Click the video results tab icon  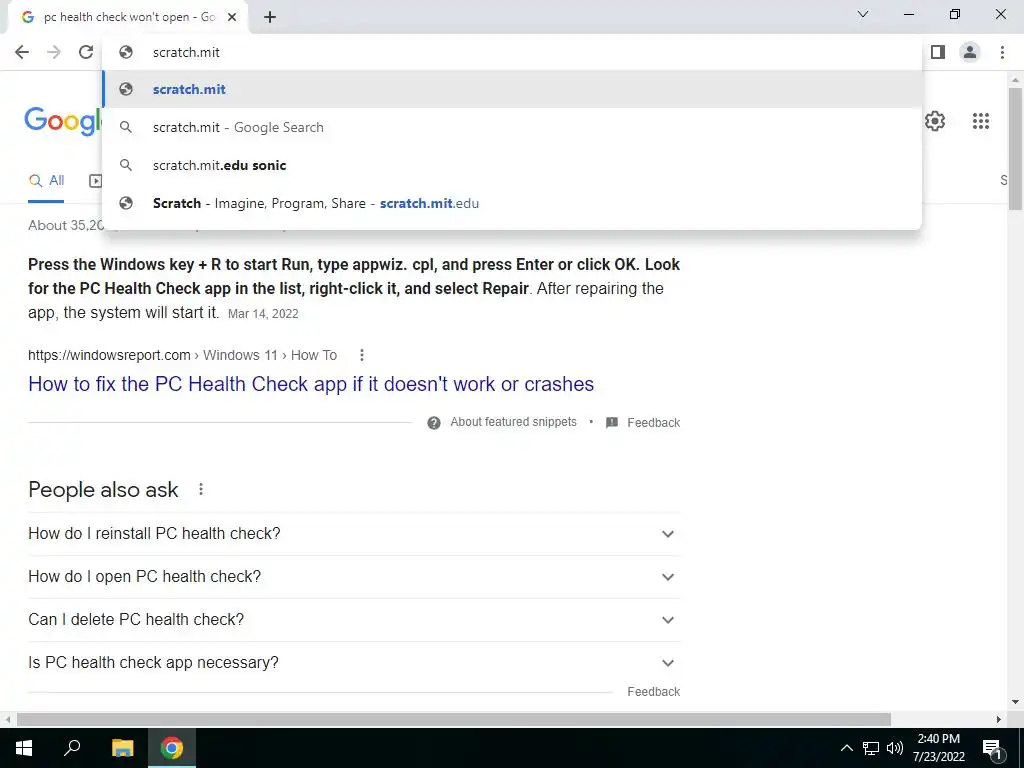click(95, 181)
